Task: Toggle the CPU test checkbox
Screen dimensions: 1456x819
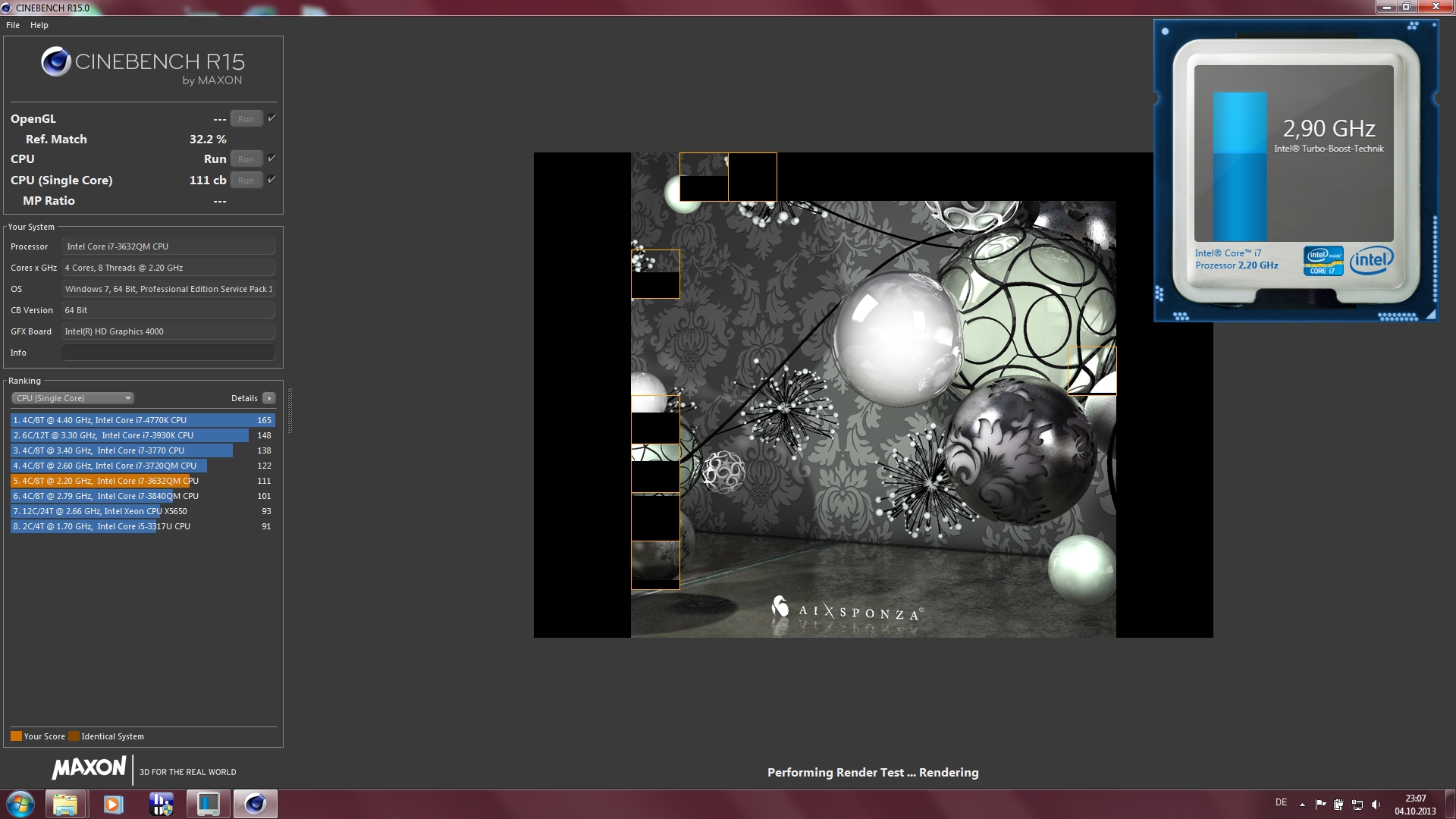Action: pos(271,158)
